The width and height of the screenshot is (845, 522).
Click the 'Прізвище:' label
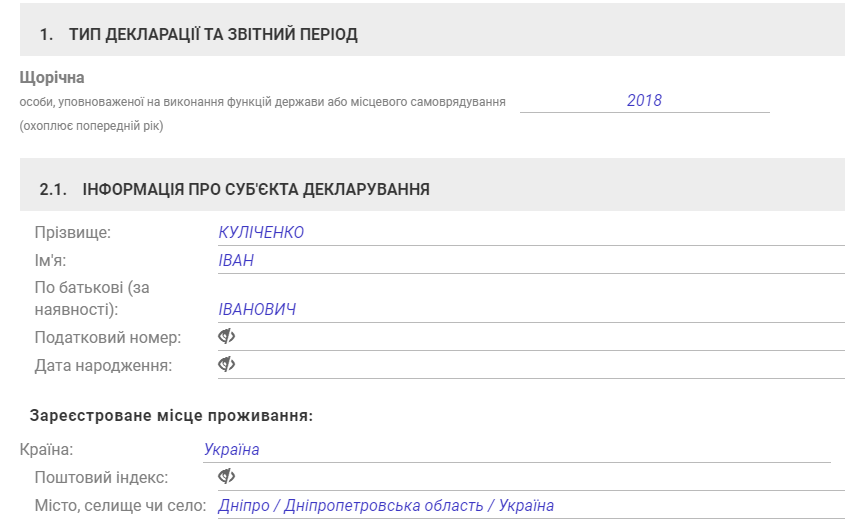pyautogui.click(x=73, y=232)
